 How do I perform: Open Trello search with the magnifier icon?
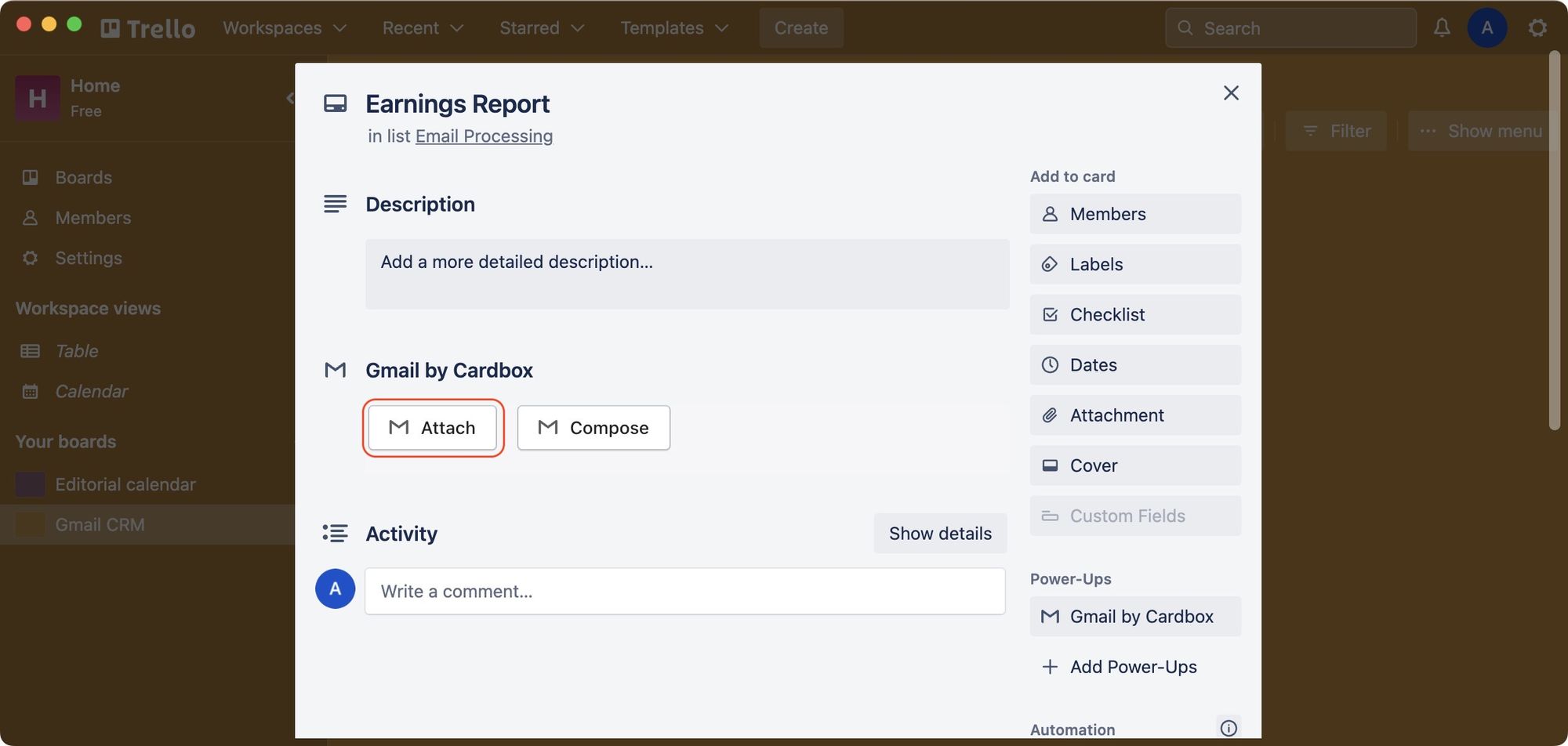1186,27
